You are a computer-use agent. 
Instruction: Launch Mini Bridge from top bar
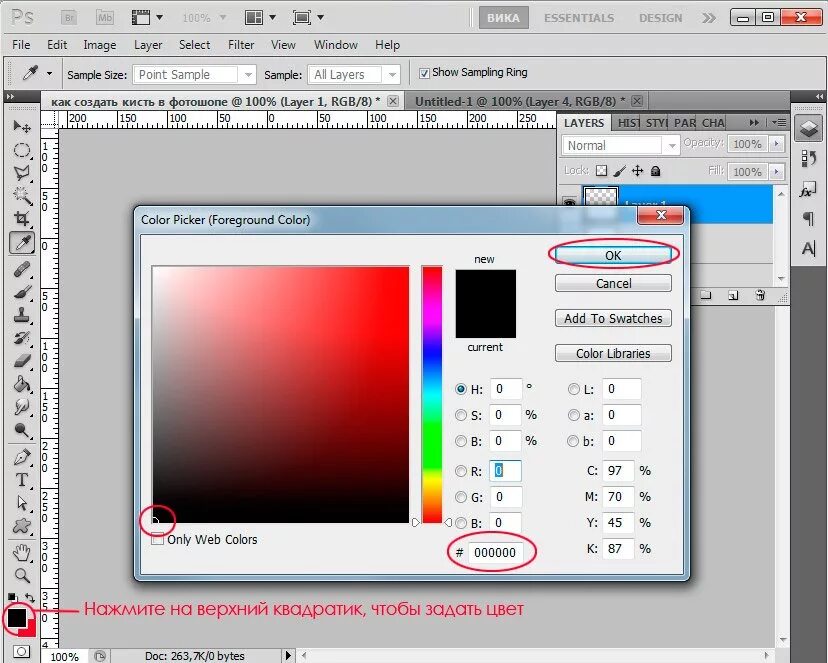point(105,18)
